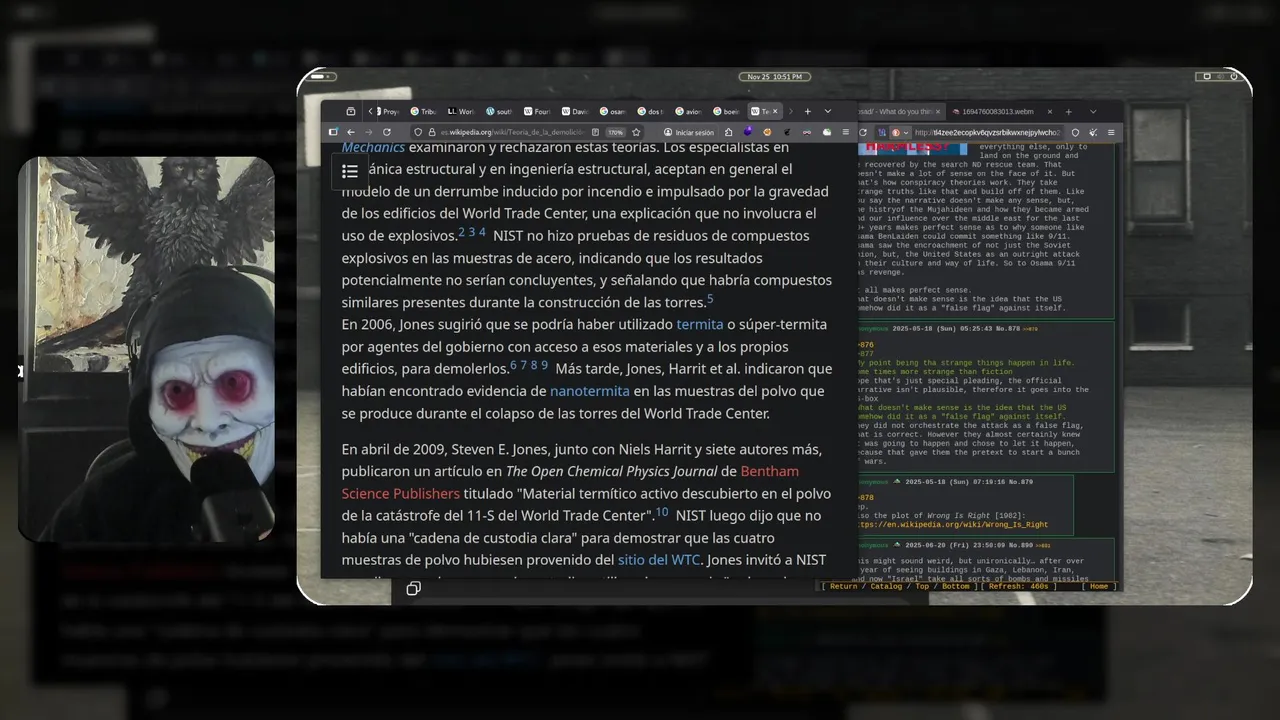Click the onion URL address field
The height and width of the screenshot is (720, 1280).
(988, 132)
